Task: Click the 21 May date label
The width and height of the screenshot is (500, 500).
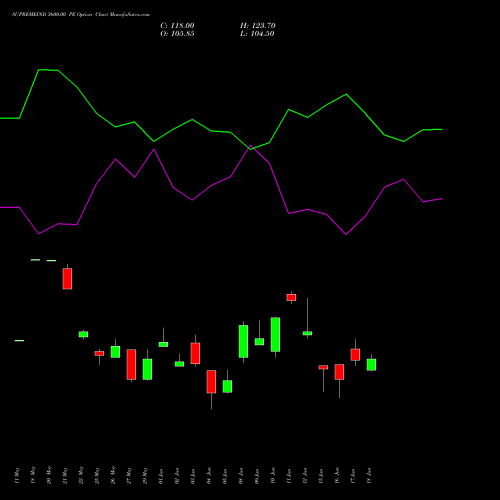Action: 65,475
